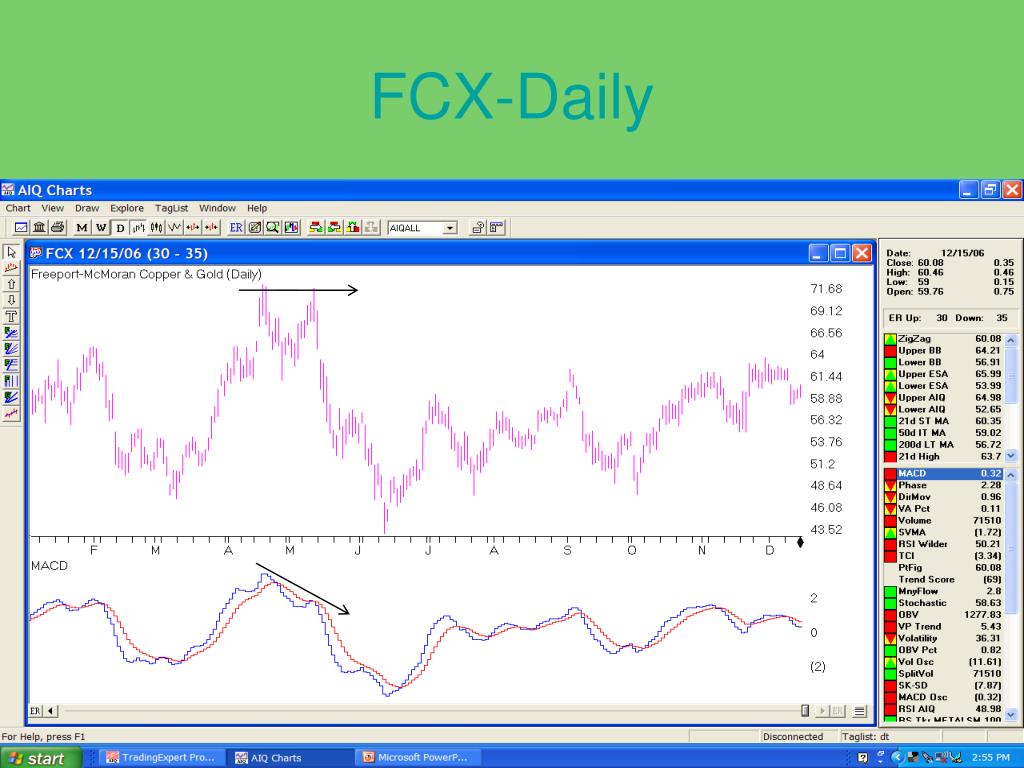
Task: Select the bar chart style icon
Action: pos(138,227)
